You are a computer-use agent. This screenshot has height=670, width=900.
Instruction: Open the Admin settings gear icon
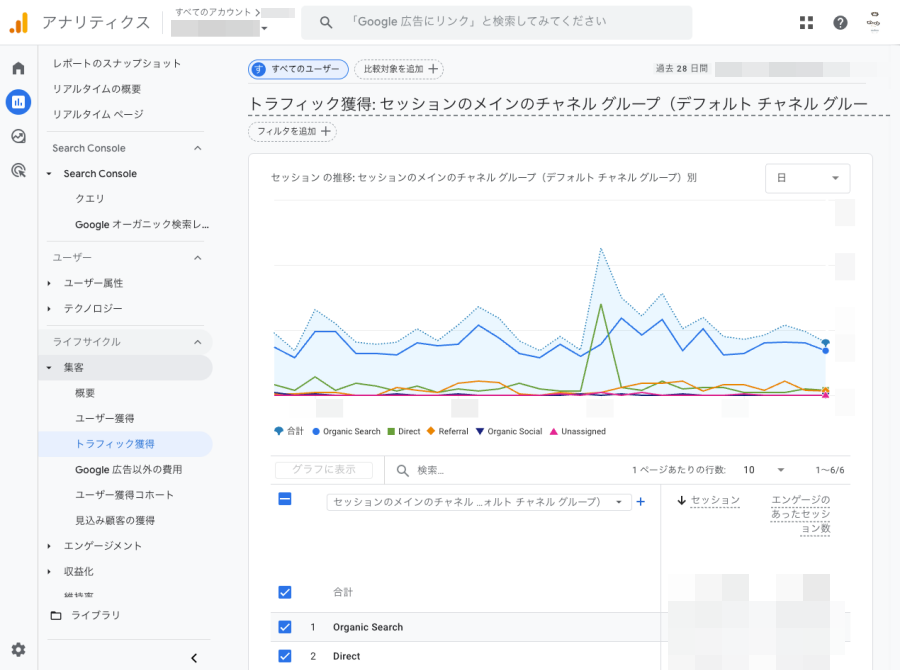click(18, 649)
